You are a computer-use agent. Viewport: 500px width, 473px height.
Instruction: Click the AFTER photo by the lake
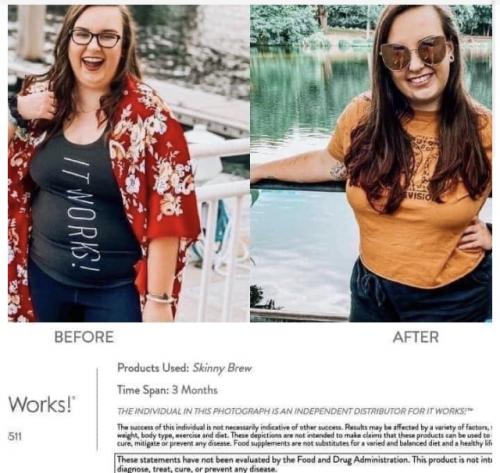point(371,163)
